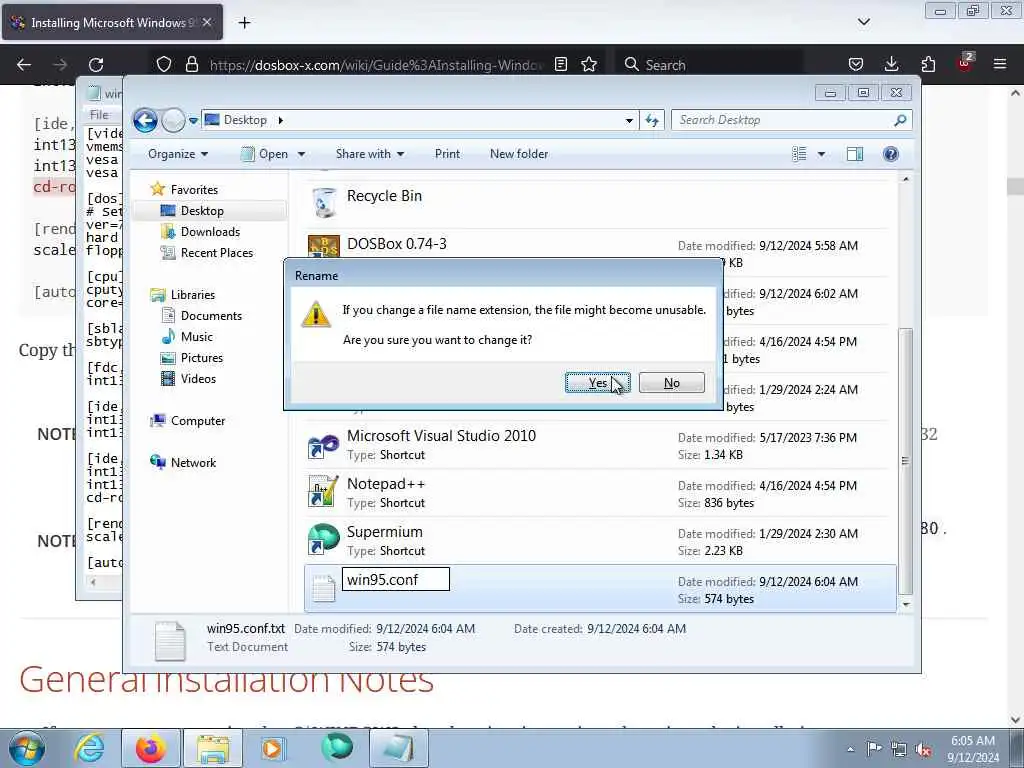1024x768 pixels.
Task: Expand the address bar history dropdown
Action: point(629,120)
